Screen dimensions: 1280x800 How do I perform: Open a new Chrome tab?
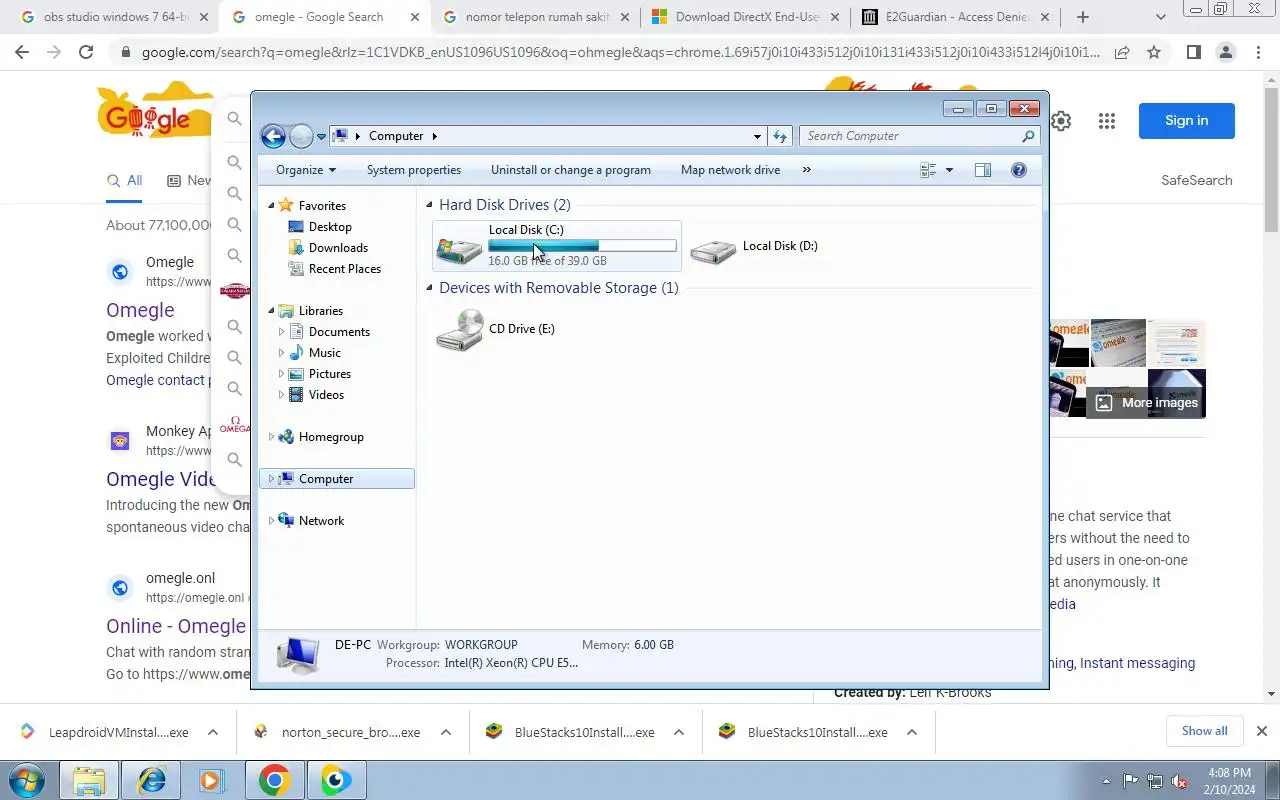(1082, 17)
